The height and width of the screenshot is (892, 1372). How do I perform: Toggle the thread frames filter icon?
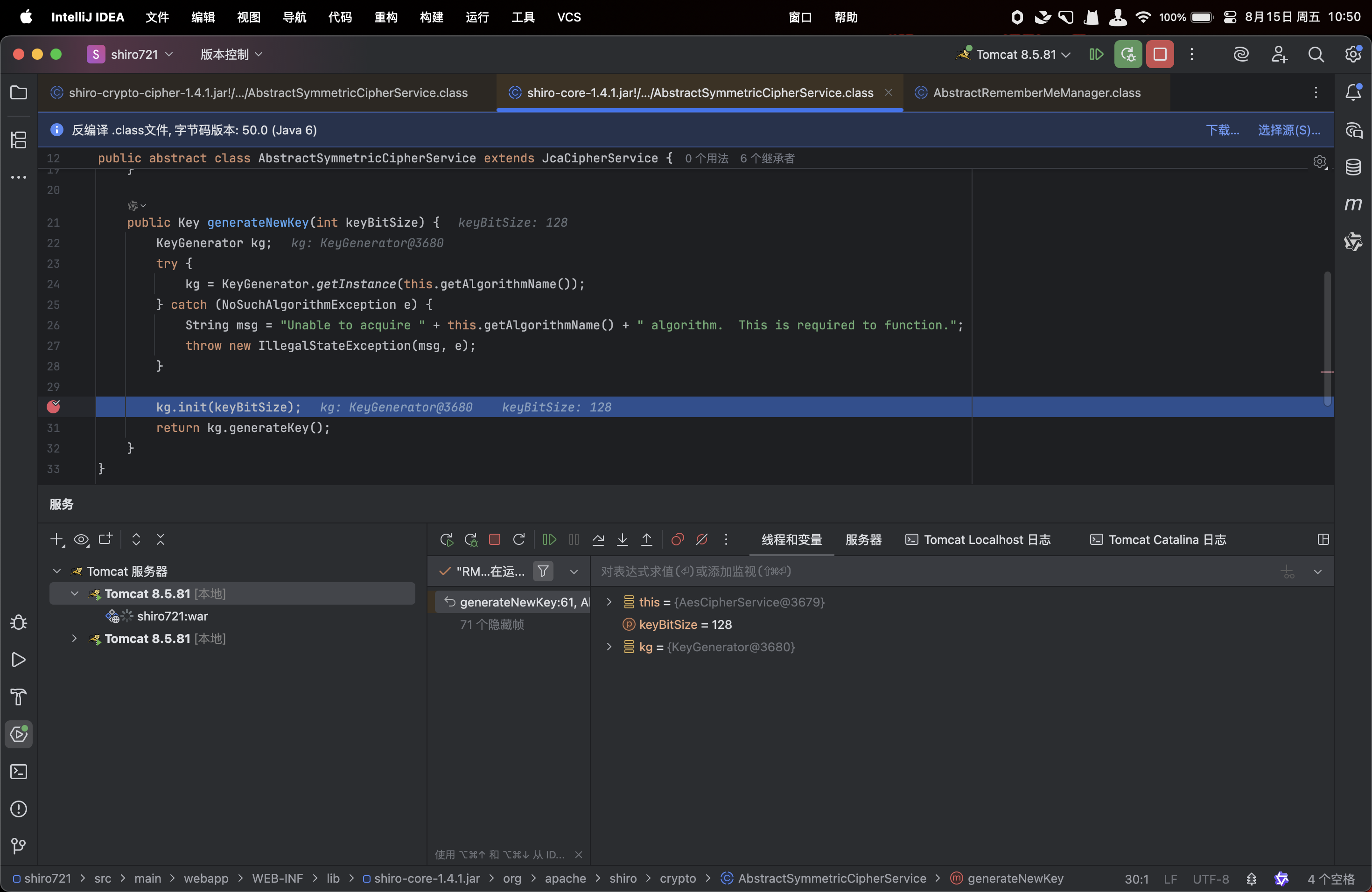[x=543, y=571]
